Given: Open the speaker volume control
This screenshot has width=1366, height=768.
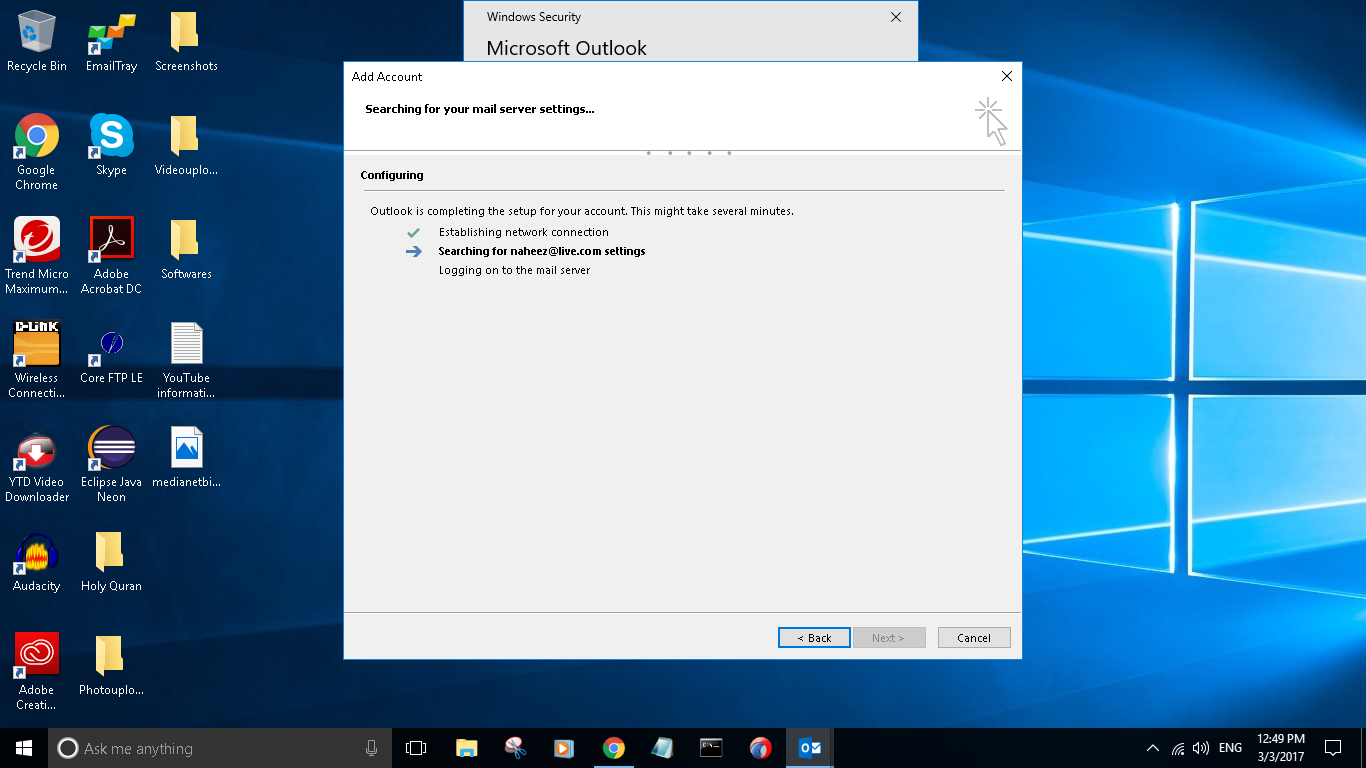Looking at the screenshot, I should pos(1200,747).
